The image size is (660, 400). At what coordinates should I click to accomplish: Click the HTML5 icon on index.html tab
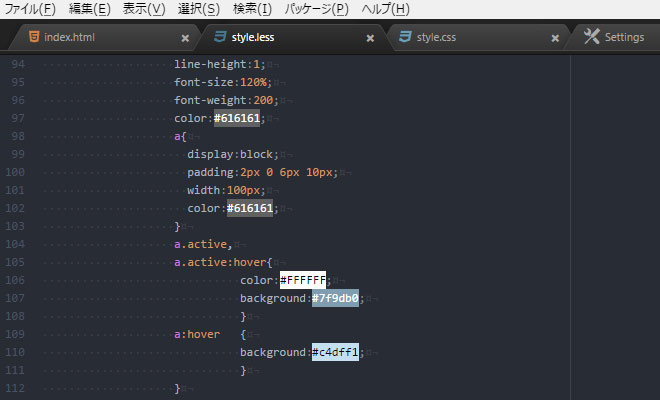(35, 37)
